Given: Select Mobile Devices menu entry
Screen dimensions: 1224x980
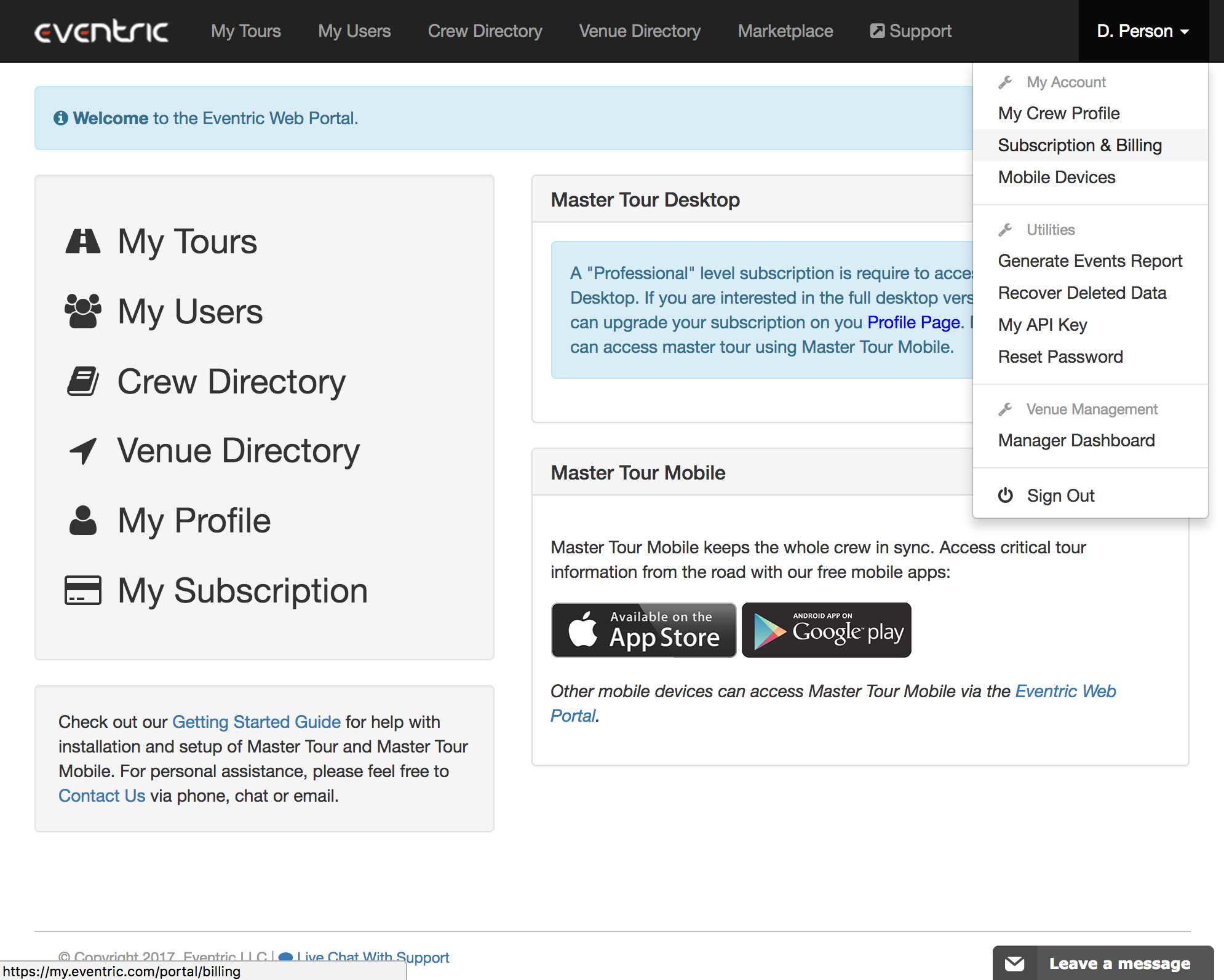Looking at the screenshot, I should pyautogui.click(x=1090, y=177).
